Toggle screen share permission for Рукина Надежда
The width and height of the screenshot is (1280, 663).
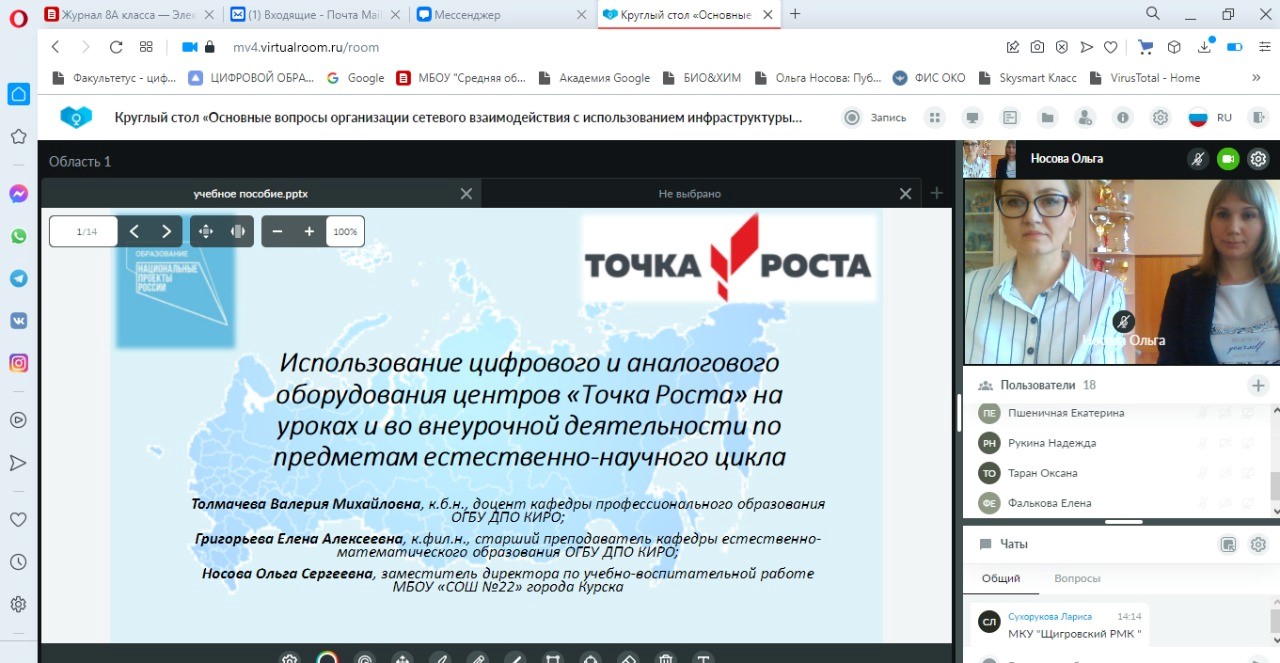(x=1248, y=443)
